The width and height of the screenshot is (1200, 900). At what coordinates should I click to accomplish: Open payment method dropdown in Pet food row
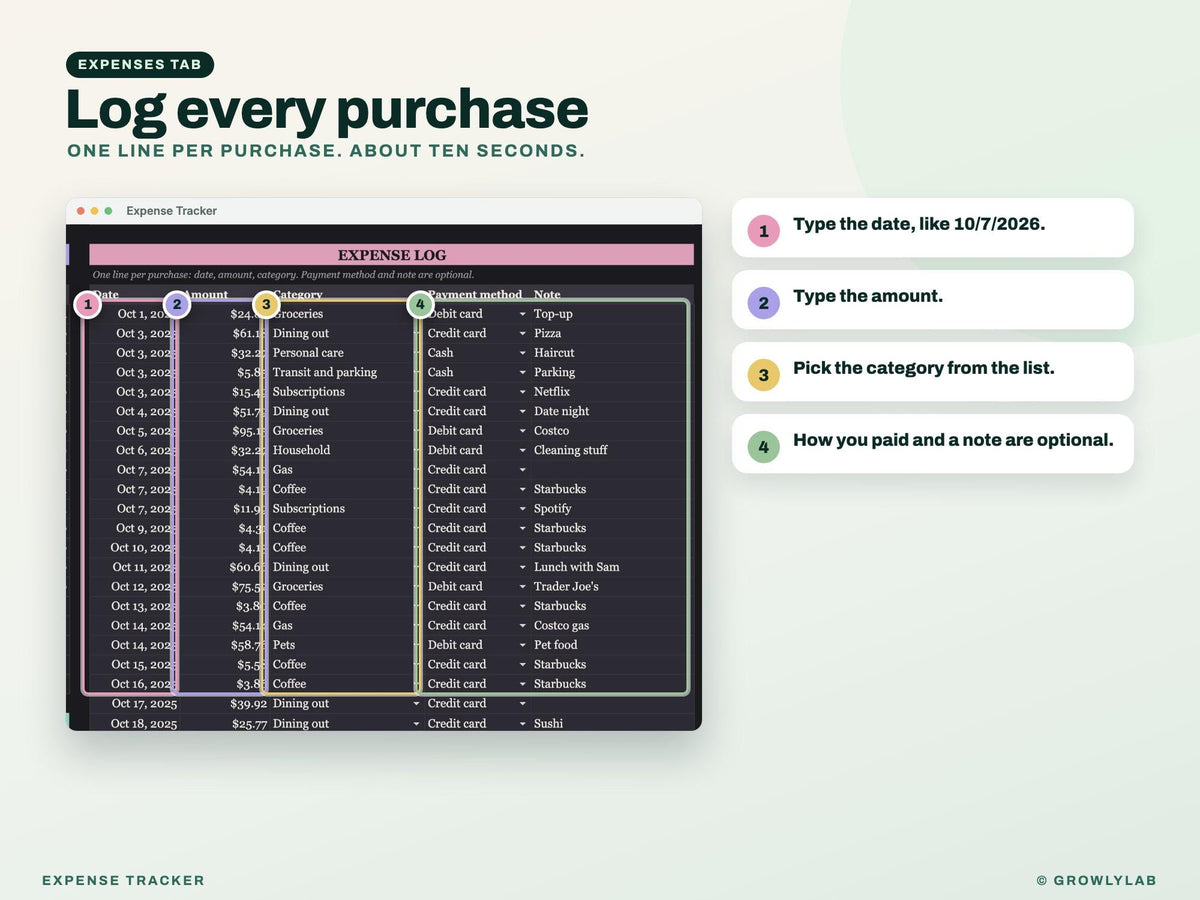point(522,645)
